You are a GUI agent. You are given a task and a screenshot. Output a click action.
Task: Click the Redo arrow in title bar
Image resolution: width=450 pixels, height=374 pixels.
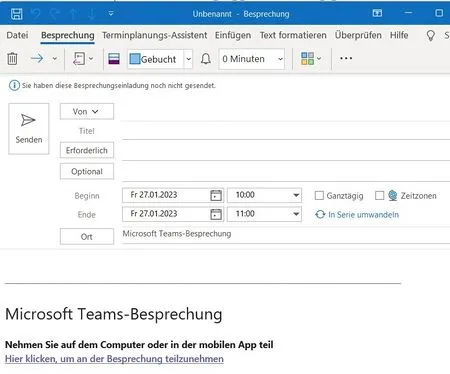pos(54,14)
